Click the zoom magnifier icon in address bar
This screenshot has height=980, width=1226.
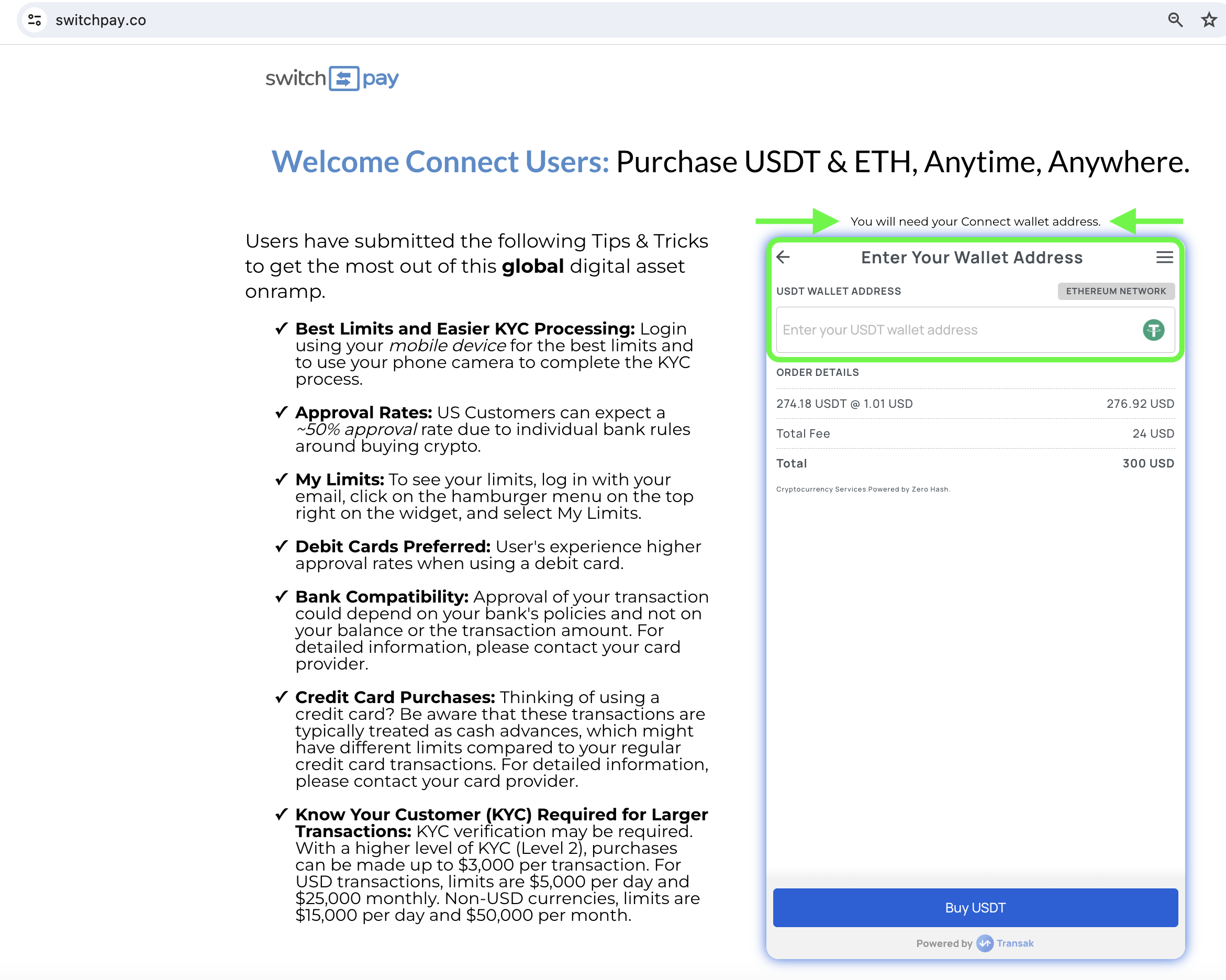coord(1175,20)
